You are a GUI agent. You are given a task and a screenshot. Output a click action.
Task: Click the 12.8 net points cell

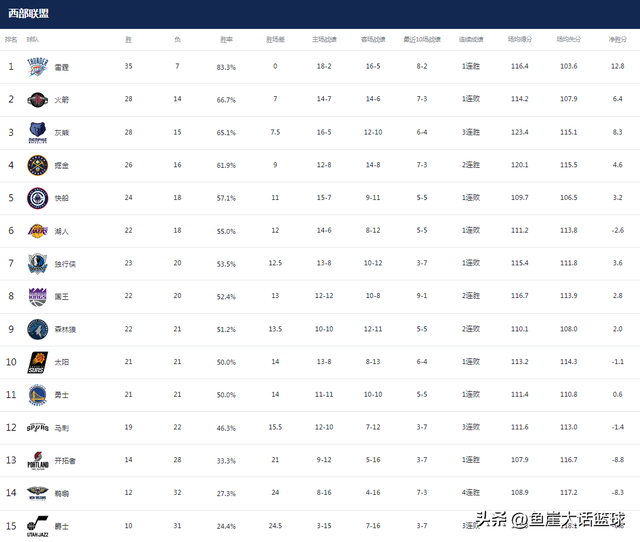coord(618,66)
